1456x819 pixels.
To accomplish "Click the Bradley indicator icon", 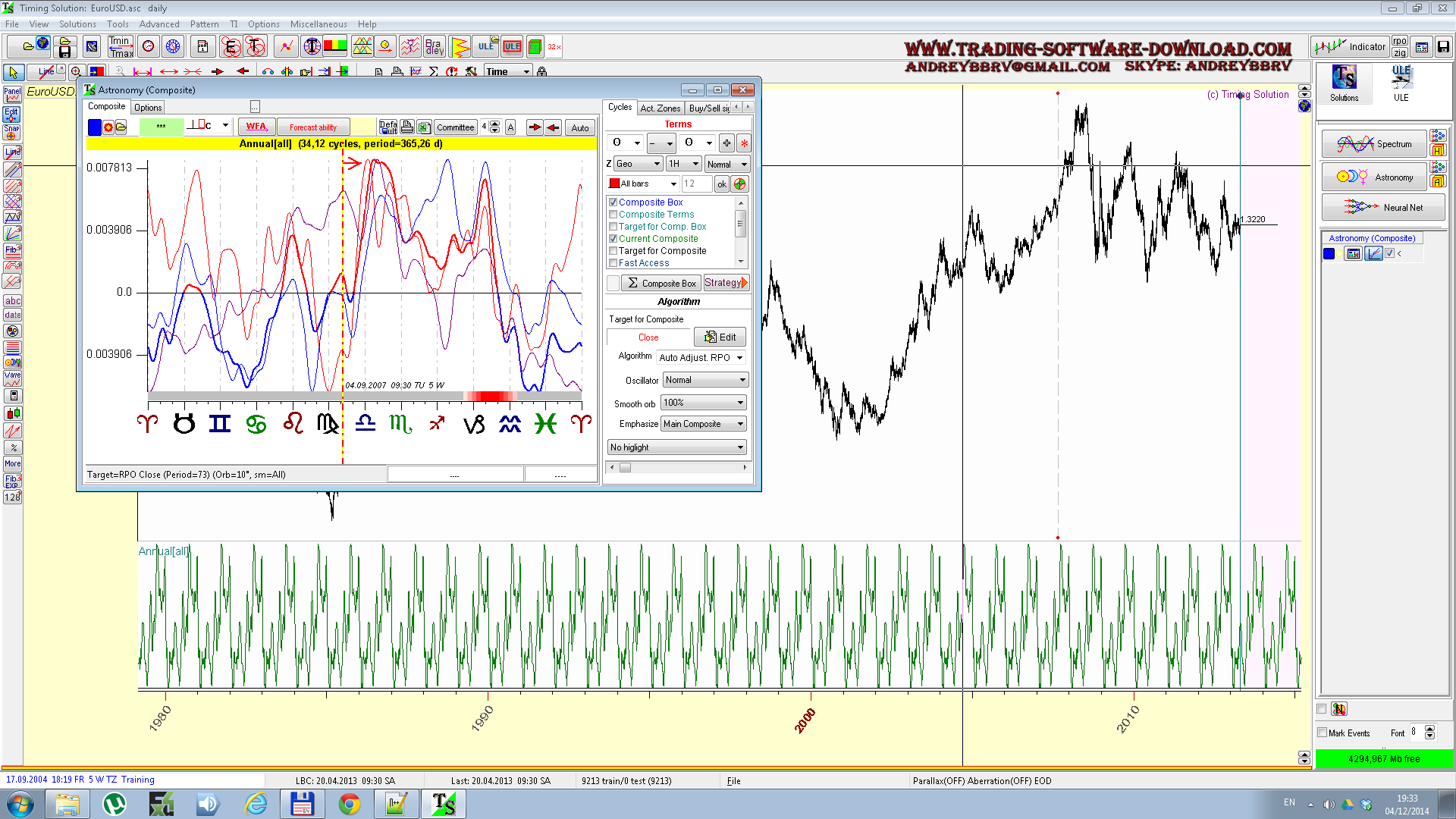I will point(434,47).
